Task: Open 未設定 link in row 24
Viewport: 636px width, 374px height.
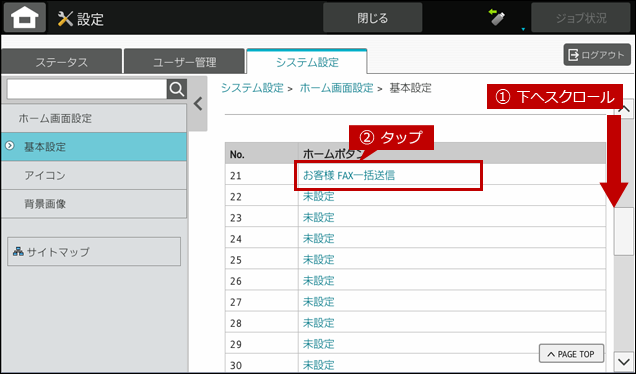Action: tap(318, 239)
